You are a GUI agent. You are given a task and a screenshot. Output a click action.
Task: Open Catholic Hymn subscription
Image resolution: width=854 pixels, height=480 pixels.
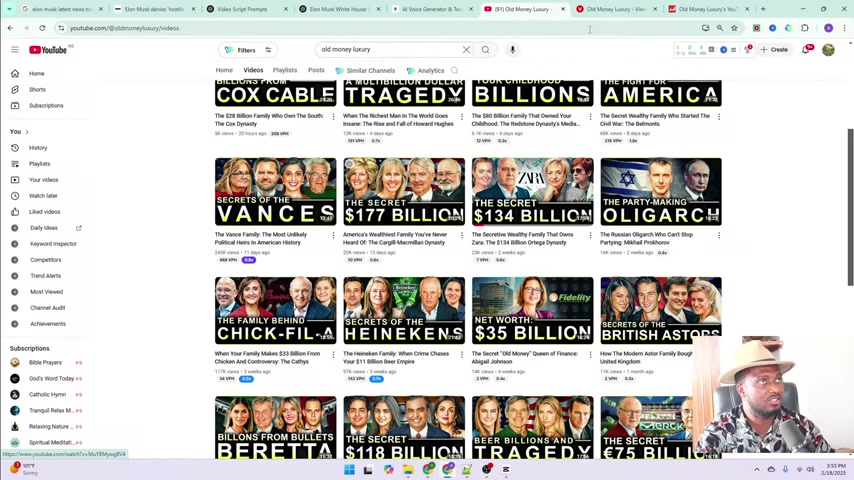pyautogui.click(x=47, y=394)
